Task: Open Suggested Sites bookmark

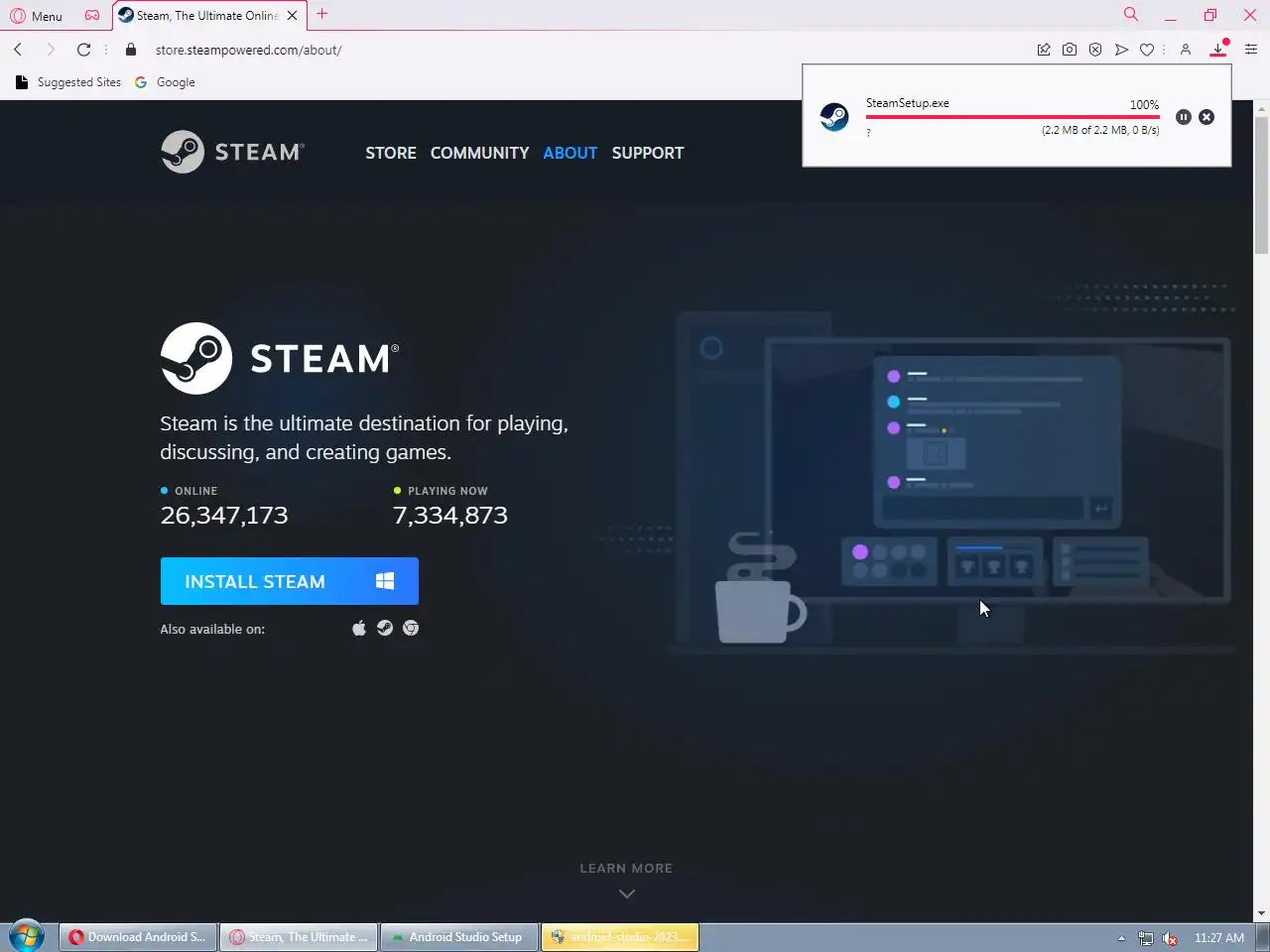Action: click(x=68, y=82)
